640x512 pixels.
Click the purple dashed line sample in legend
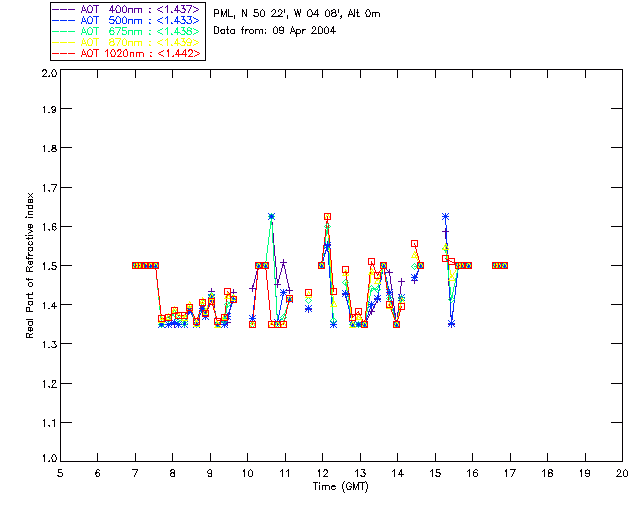point(64,9)
